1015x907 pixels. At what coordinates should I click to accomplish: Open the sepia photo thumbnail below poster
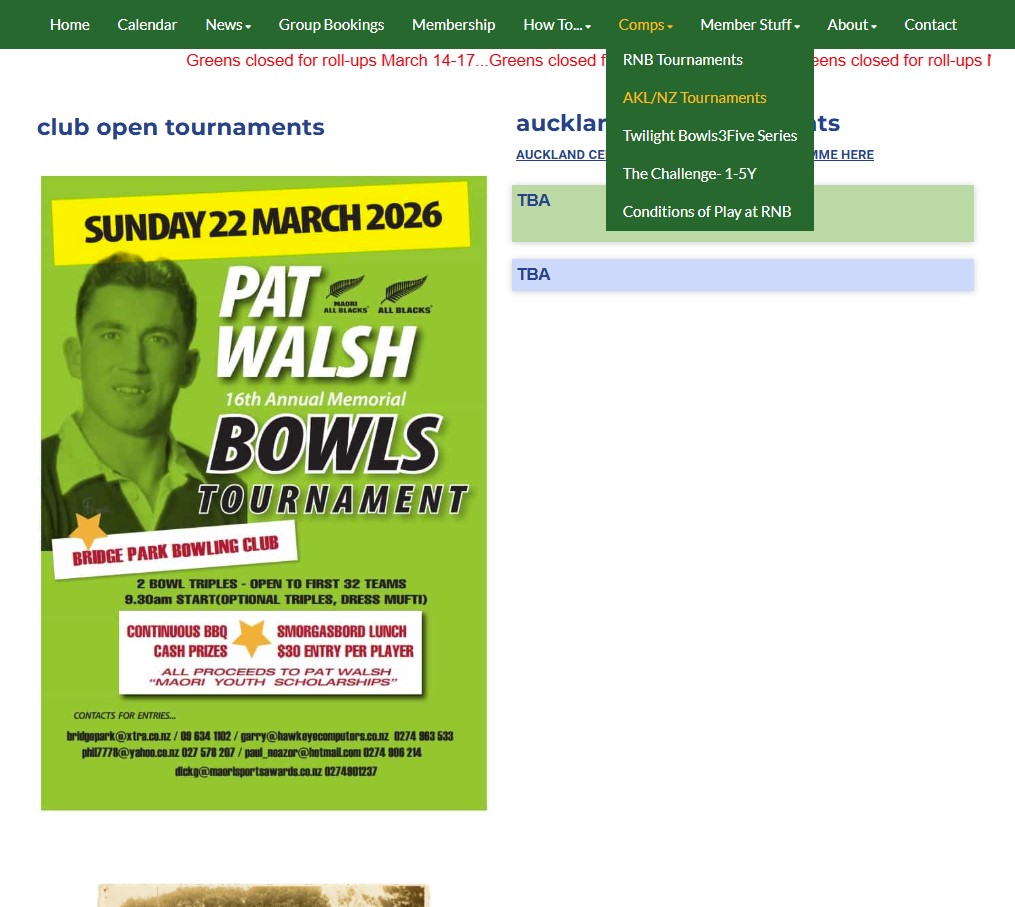[x=263, y=895]
